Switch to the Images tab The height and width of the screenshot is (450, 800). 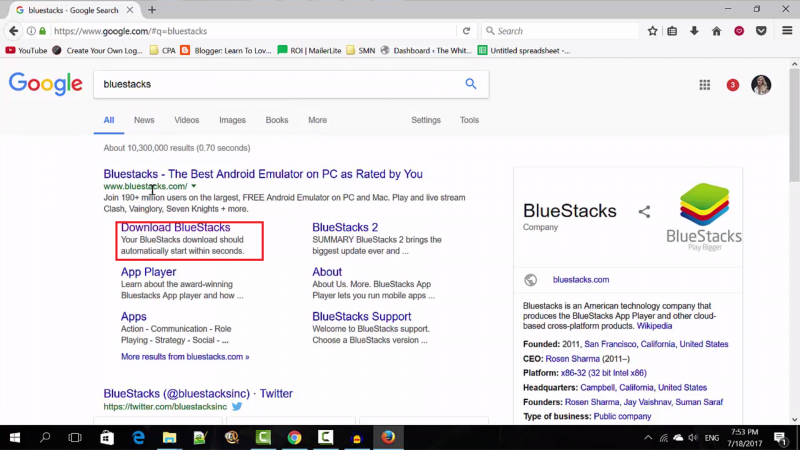232,120
